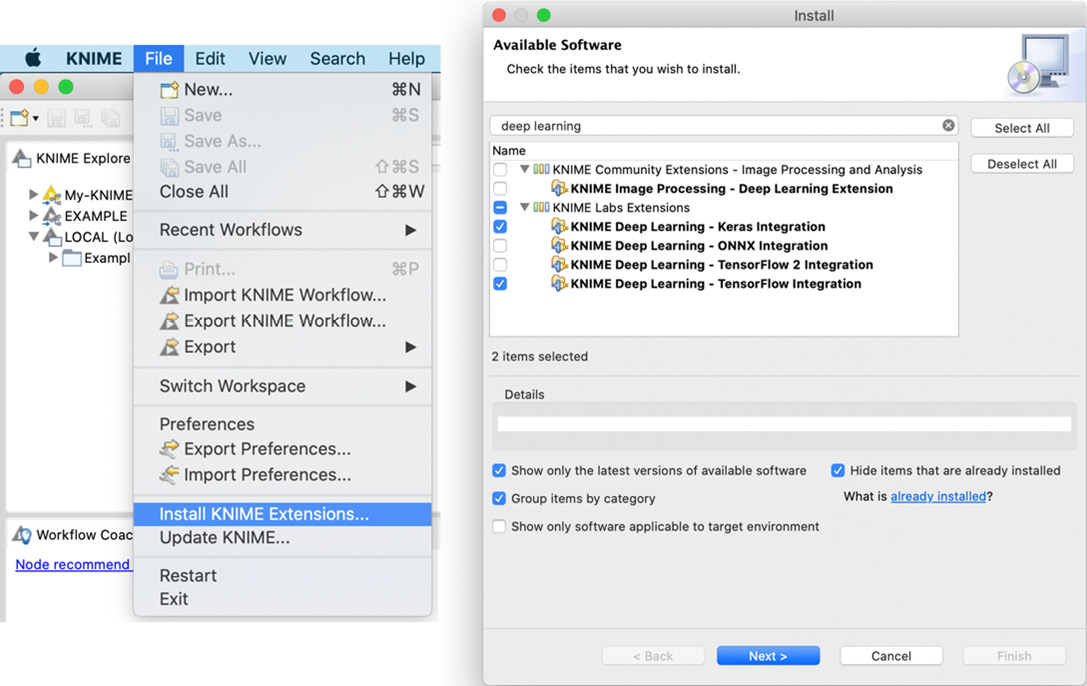
Task: Click the My-KNIME hub icon
Action: tap(52, 195)
